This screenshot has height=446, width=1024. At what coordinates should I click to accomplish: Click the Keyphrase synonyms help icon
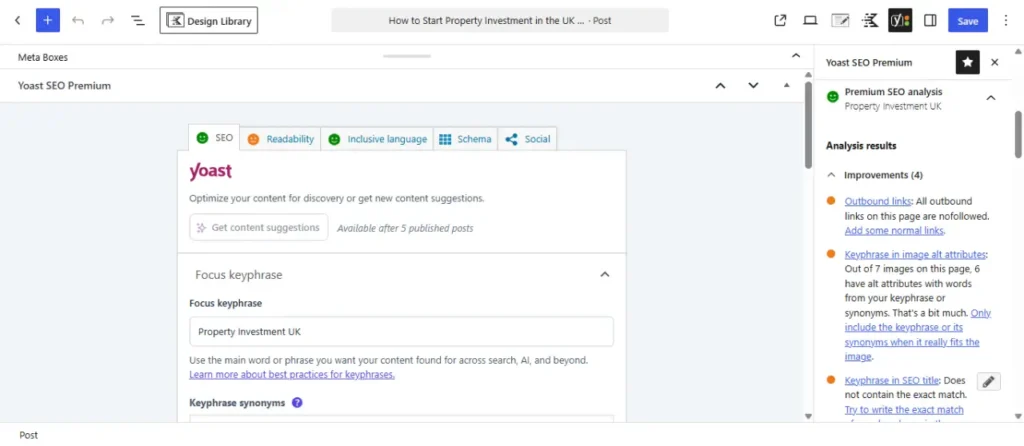click(x=297, y=402)
